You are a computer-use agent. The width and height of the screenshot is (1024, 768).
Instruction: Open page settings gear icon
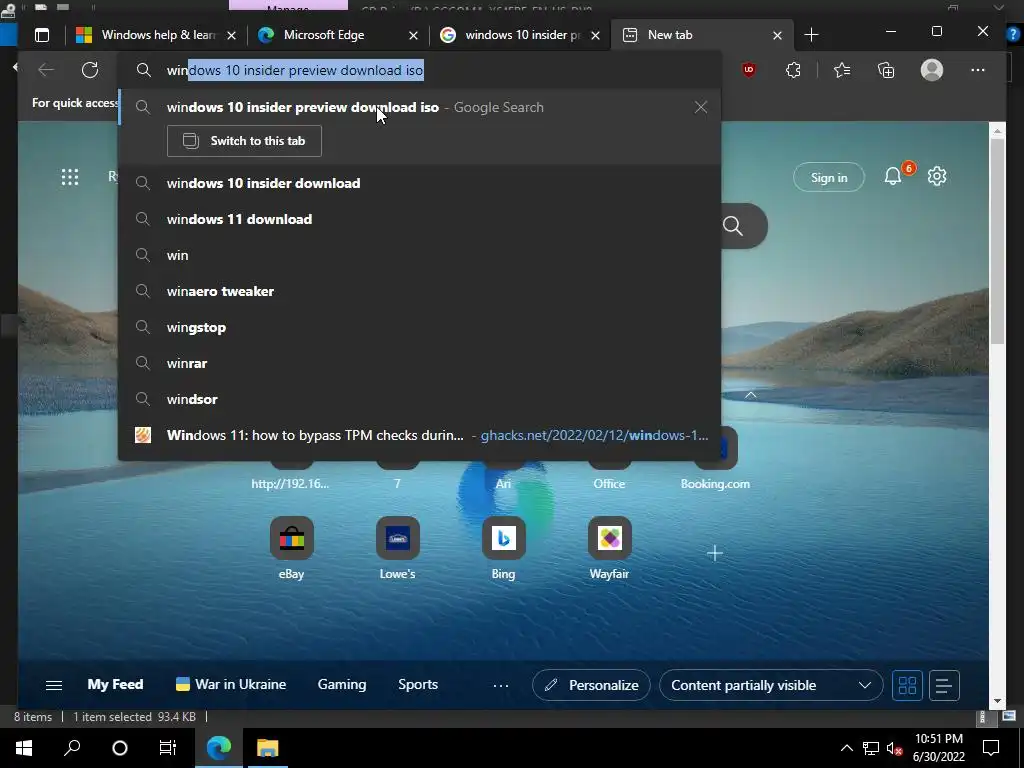click(937, 176)
